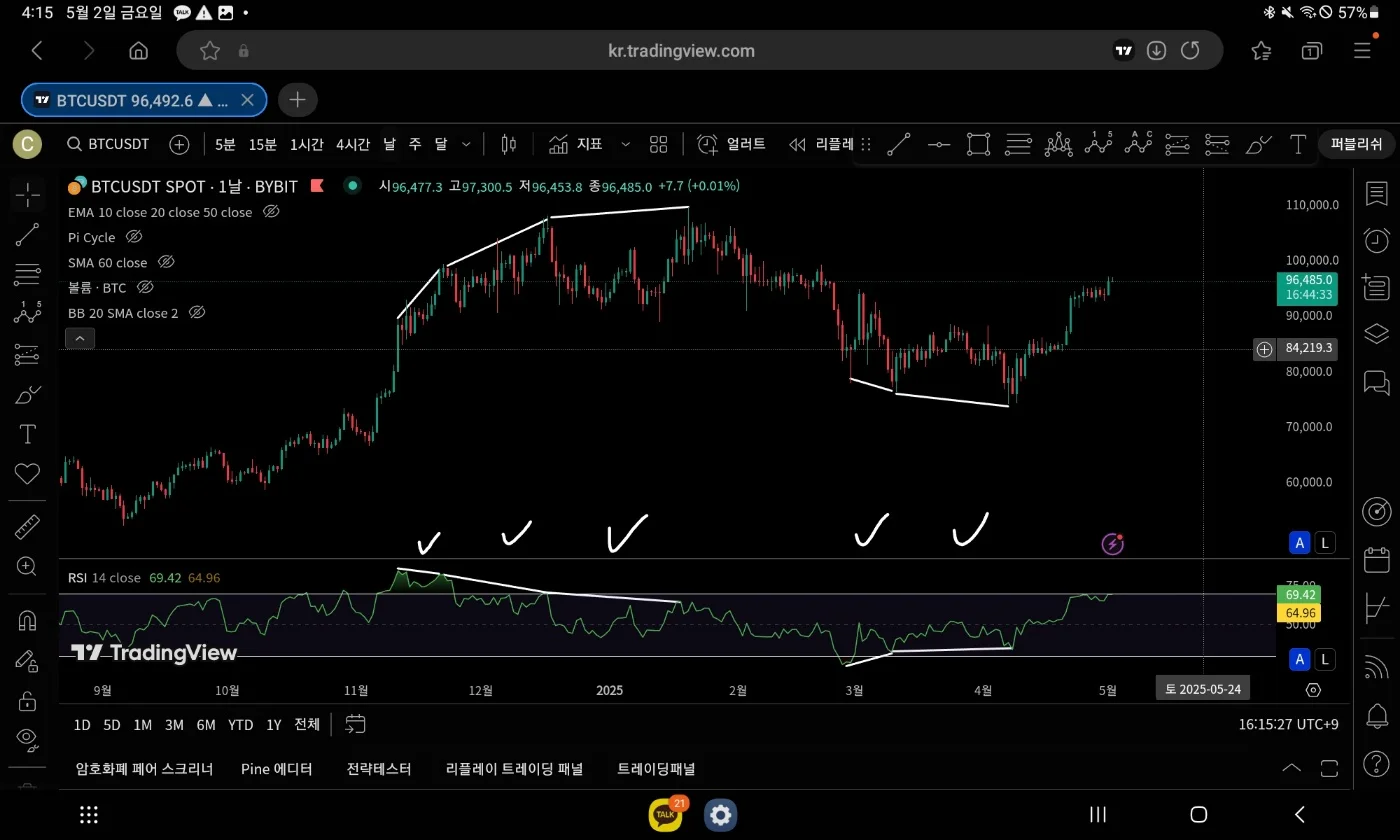Switch to the 1시간 interval
Screen dimensions: 1400x840
pyautogui.click(x=307, y=144)
